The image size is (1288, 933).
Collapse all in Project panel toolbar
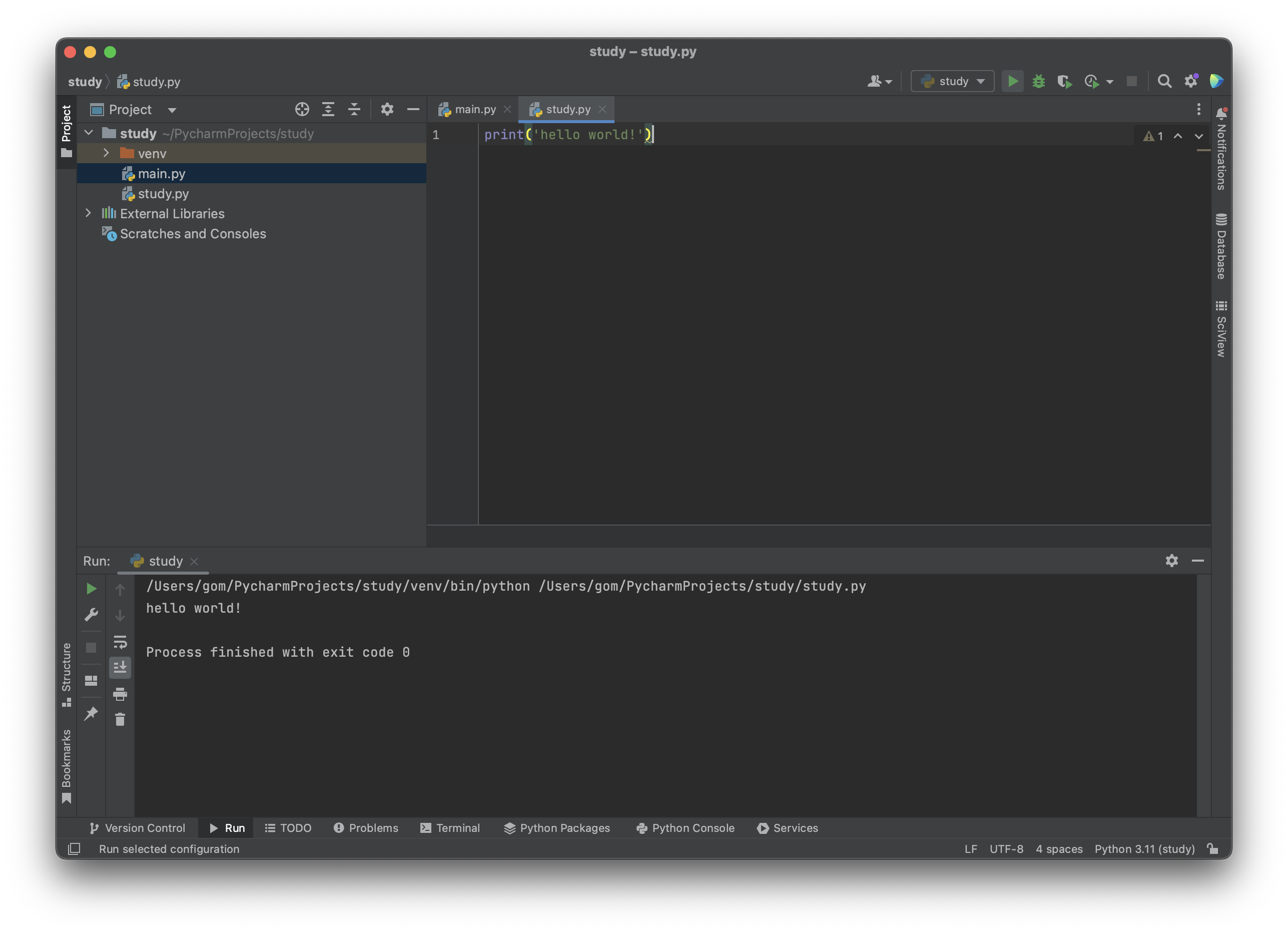tap(354, 109)
